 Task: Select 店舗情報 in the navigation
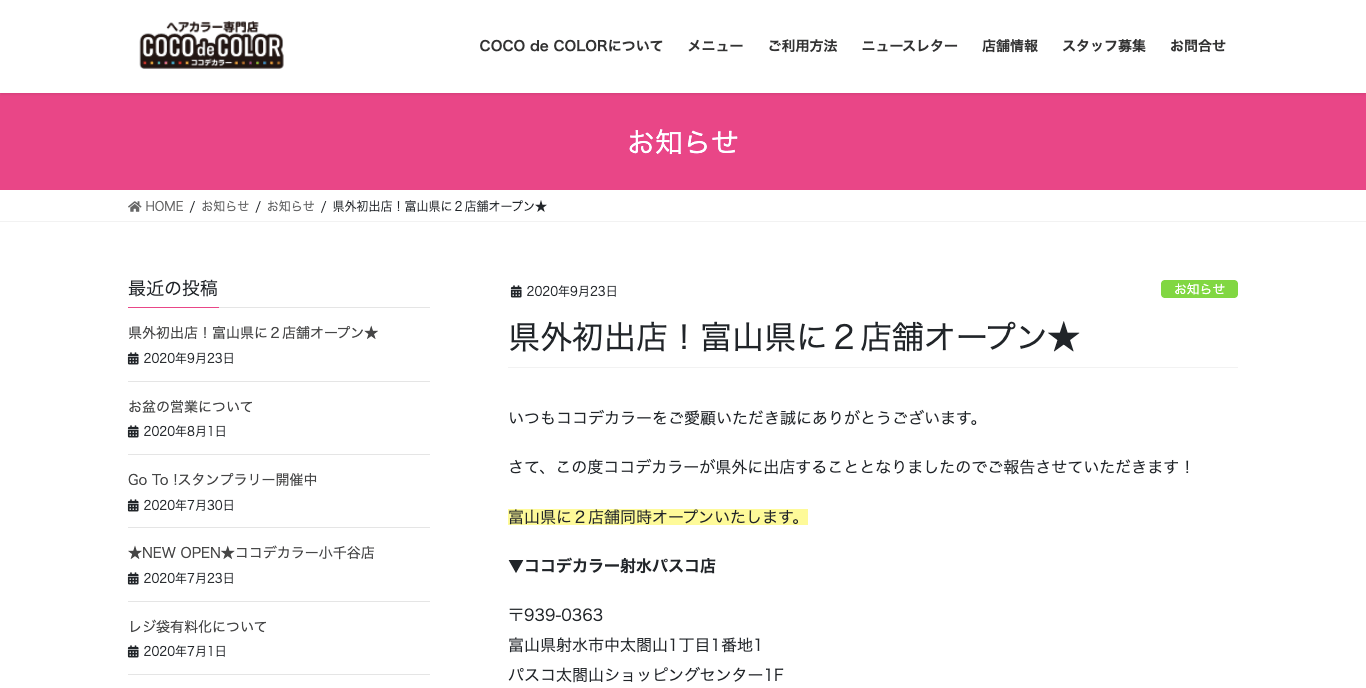(x=1010, y=46)
